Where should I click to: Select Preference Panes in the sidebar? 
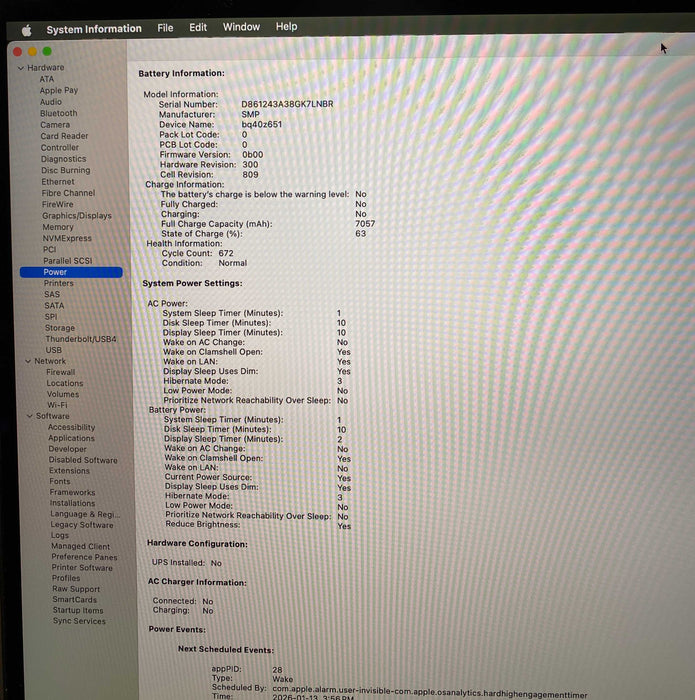pos(84,557)
